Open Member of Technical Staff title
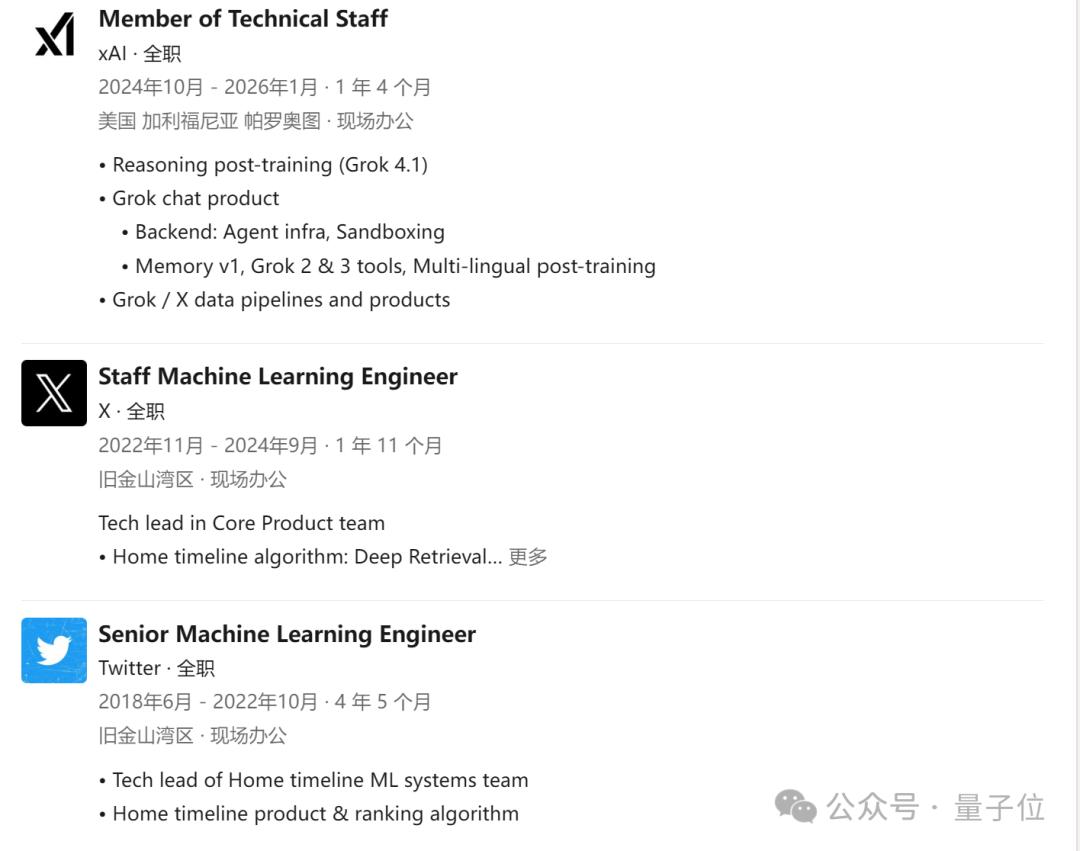This screenshot has width=1080, height=851. [x=243, y=19]
